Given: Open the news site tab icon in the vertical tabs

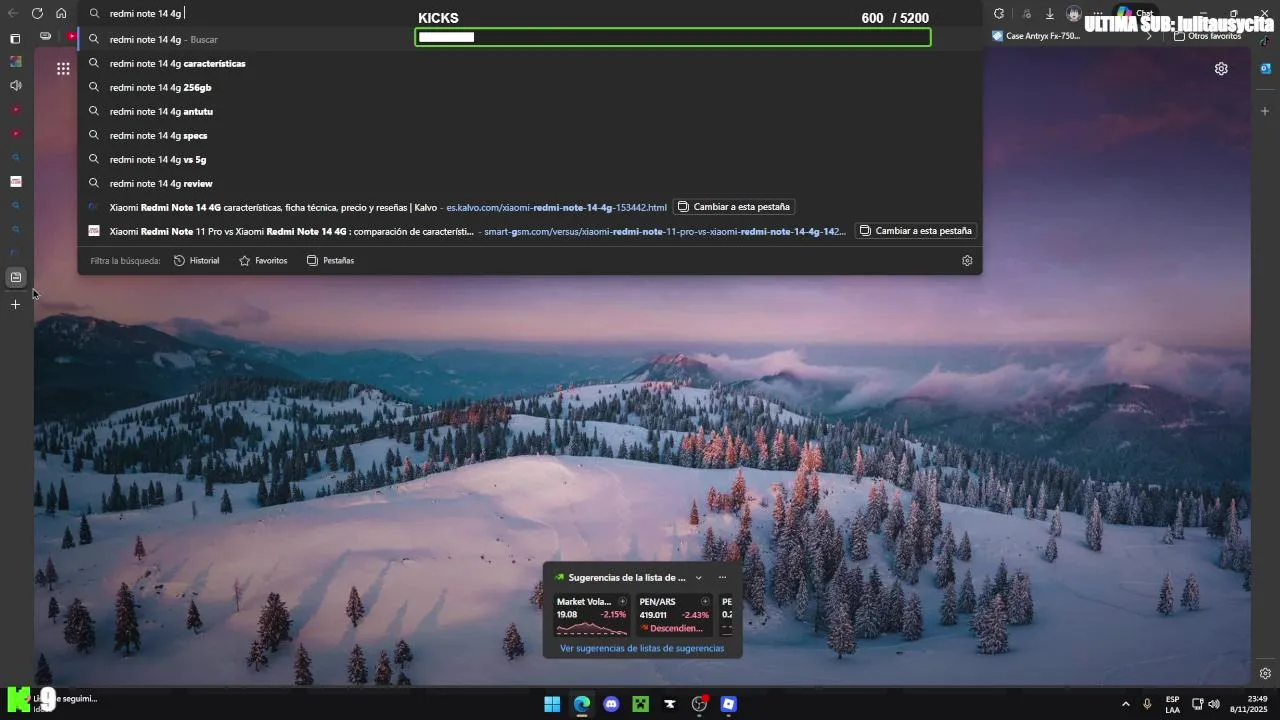Looking at the screenshot, I should pyautogui.click(x=15, y=181).
